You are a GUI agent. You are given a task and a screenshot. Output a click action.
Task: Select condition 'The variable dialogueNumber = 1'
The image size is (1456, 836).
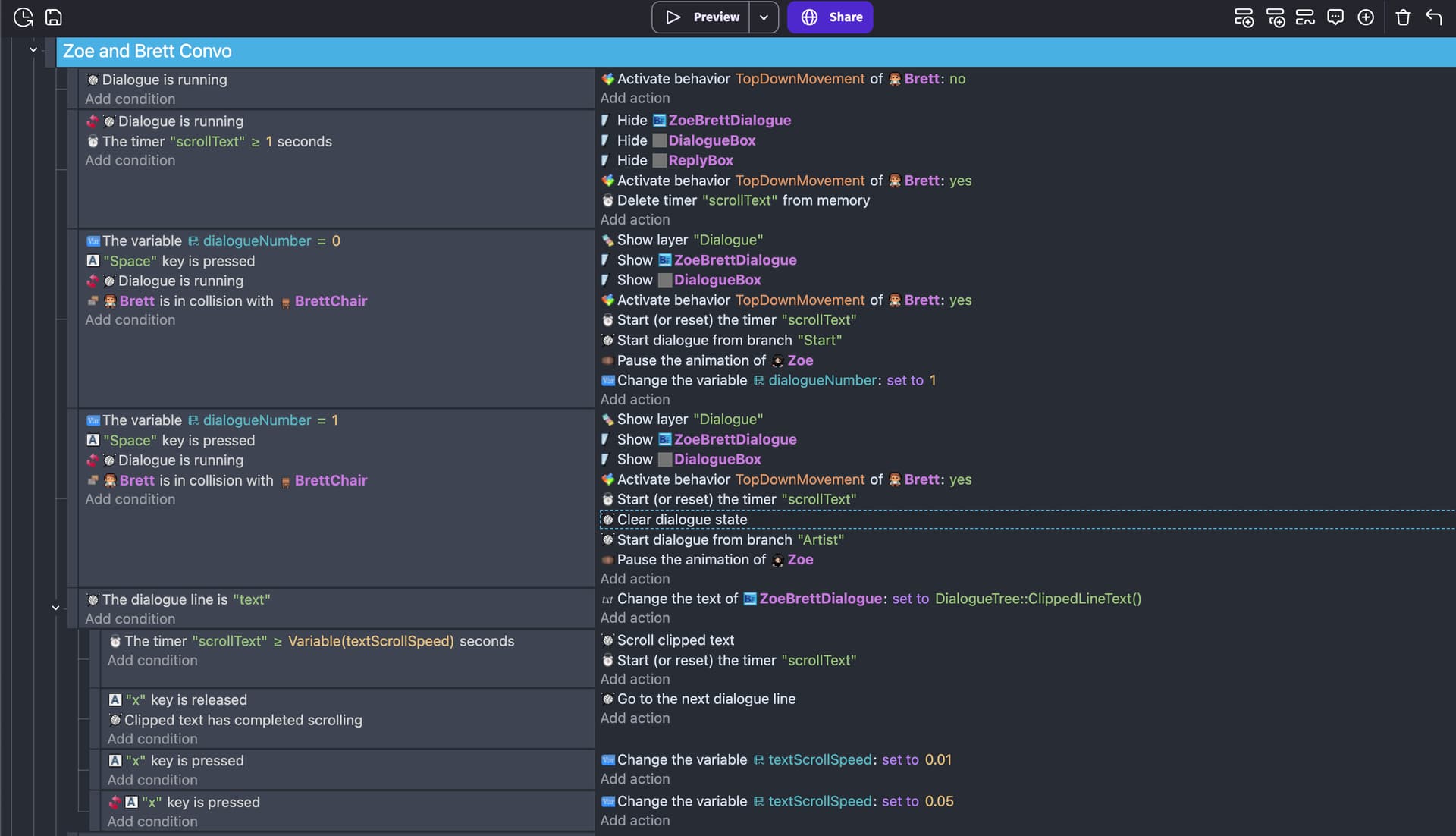[212, 420]
